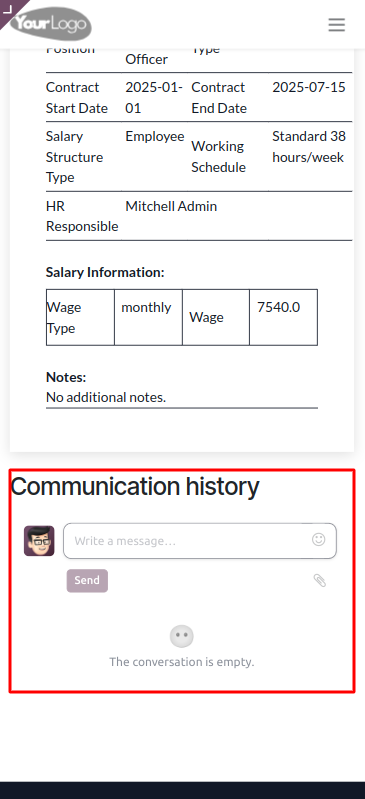Click the No additional notes text
Image resolution: width=365 pixels, height=799 pixels.
click(106, 397)
